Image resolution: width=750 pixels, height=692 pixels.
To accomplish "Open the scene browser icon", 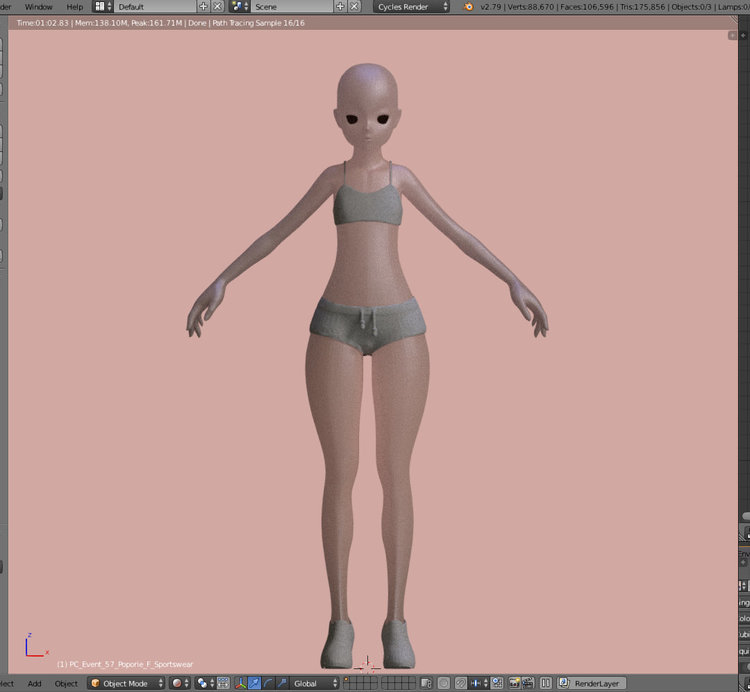I will coord(240,7).
